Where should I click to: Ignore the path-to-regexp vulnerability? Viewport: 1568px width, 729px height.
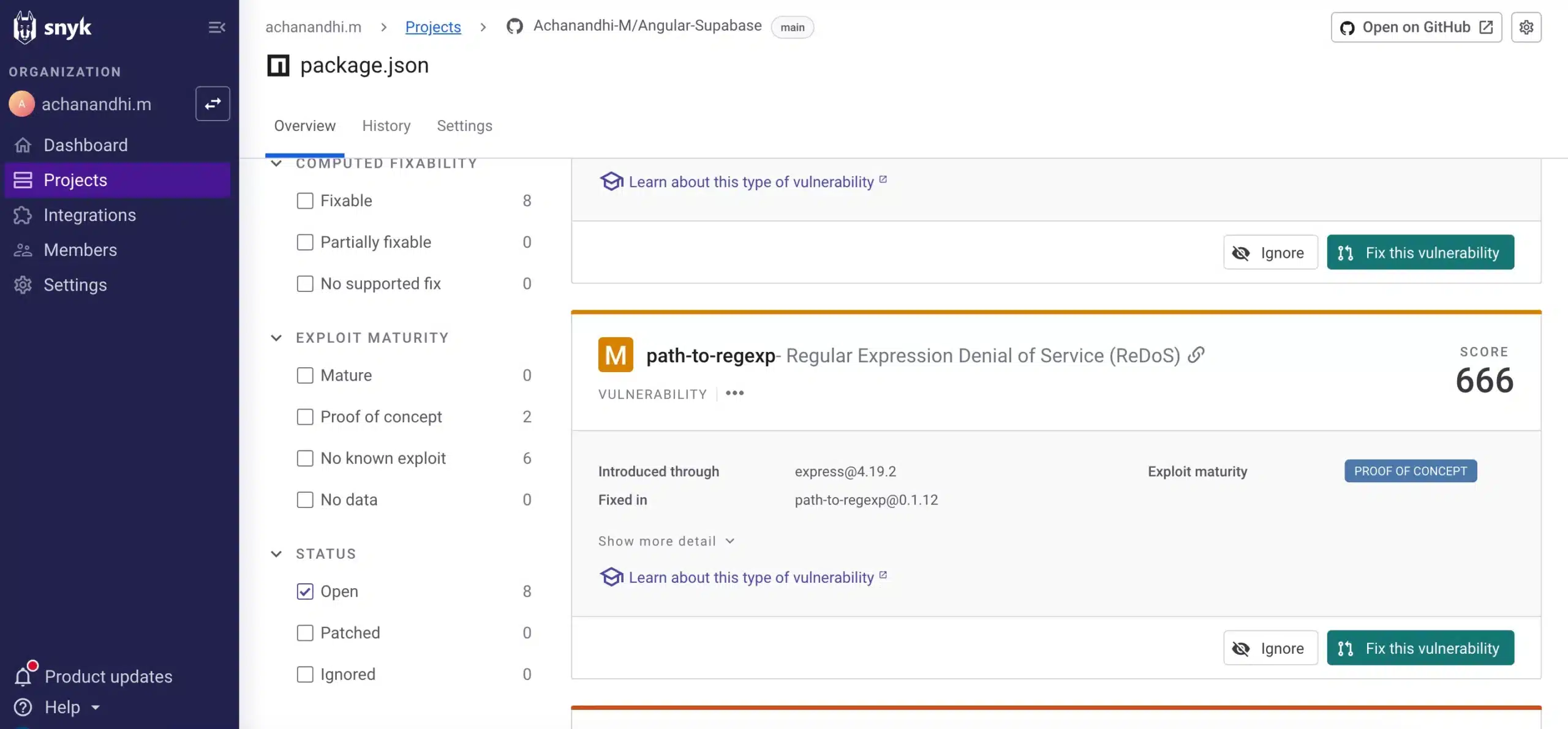(1270, 648)
